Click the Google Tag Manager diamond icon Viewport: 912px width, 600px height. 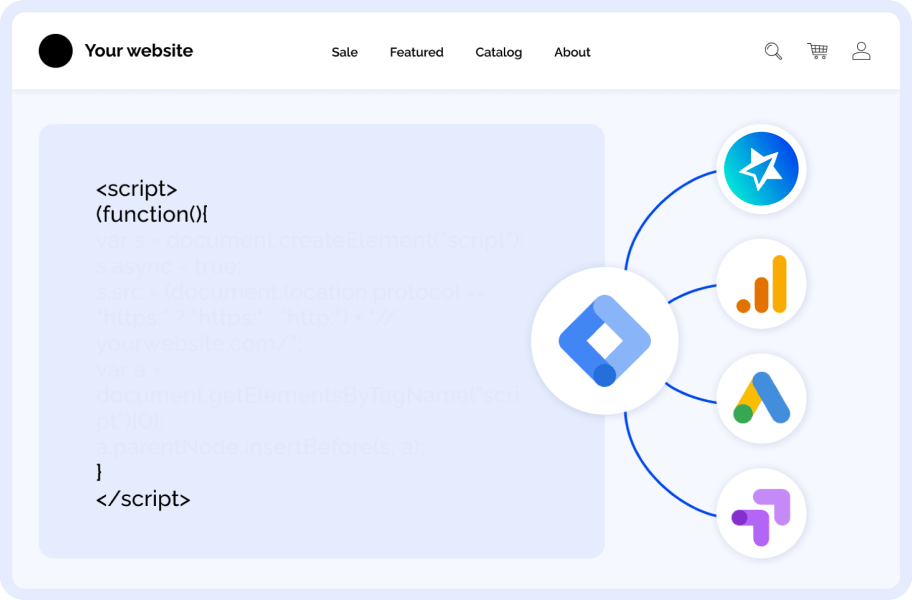(604, 341)
